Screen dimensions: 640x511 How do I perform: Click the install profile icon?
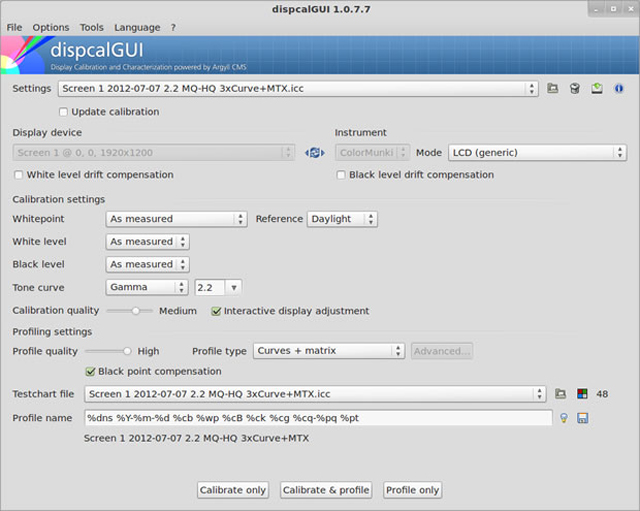[x=597, y=88]
